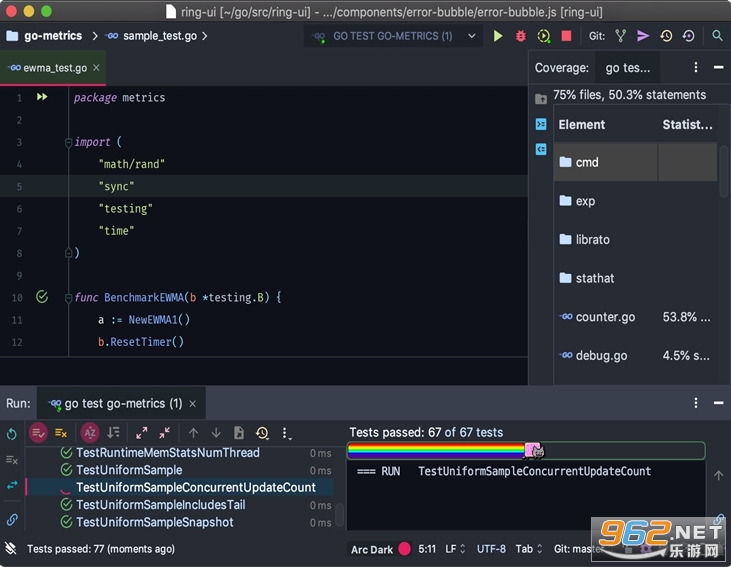
Task: Open Coverage panel options menu
Action: coord(696,68)
